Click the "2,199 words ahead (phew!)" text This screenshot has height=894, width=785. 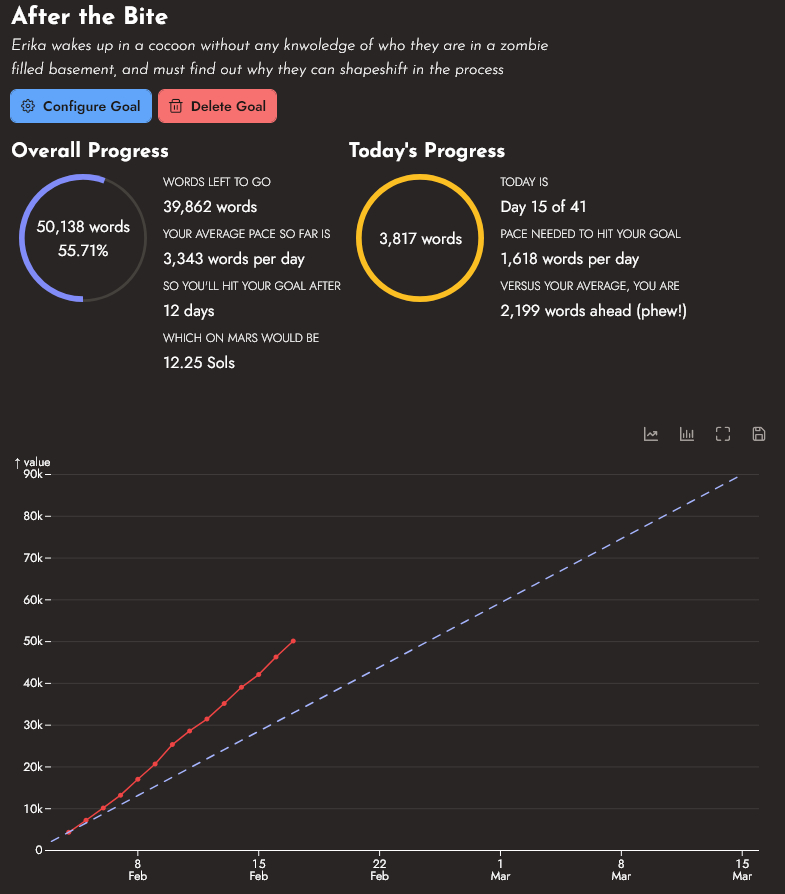(x=593, y=311)
